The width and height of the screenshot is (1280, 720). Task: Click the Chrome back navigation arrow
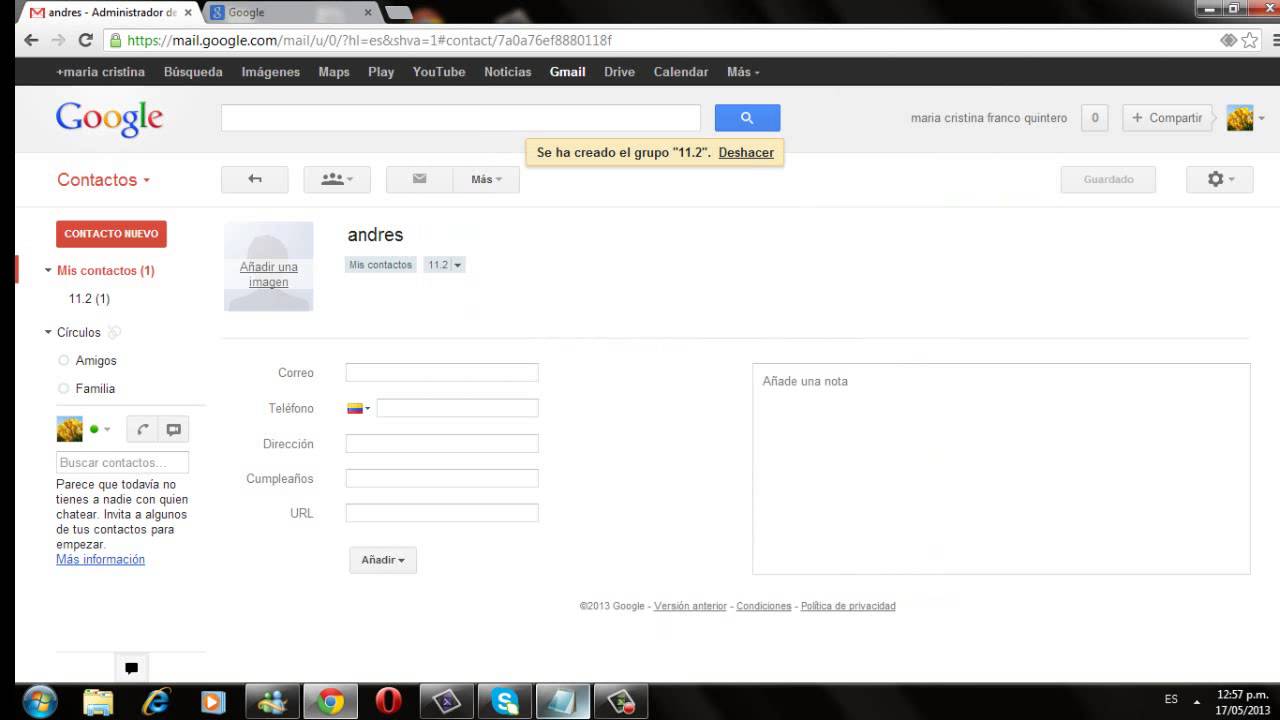pyautogui.click(x=31, y=41)
